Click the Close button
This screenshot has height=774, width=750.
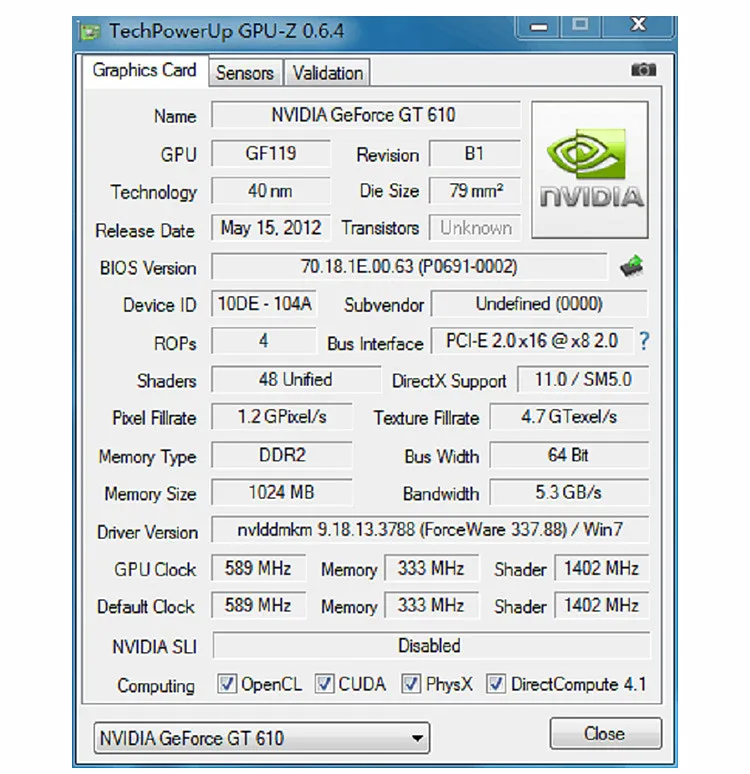pyautogui.click(x=605, y=734)
